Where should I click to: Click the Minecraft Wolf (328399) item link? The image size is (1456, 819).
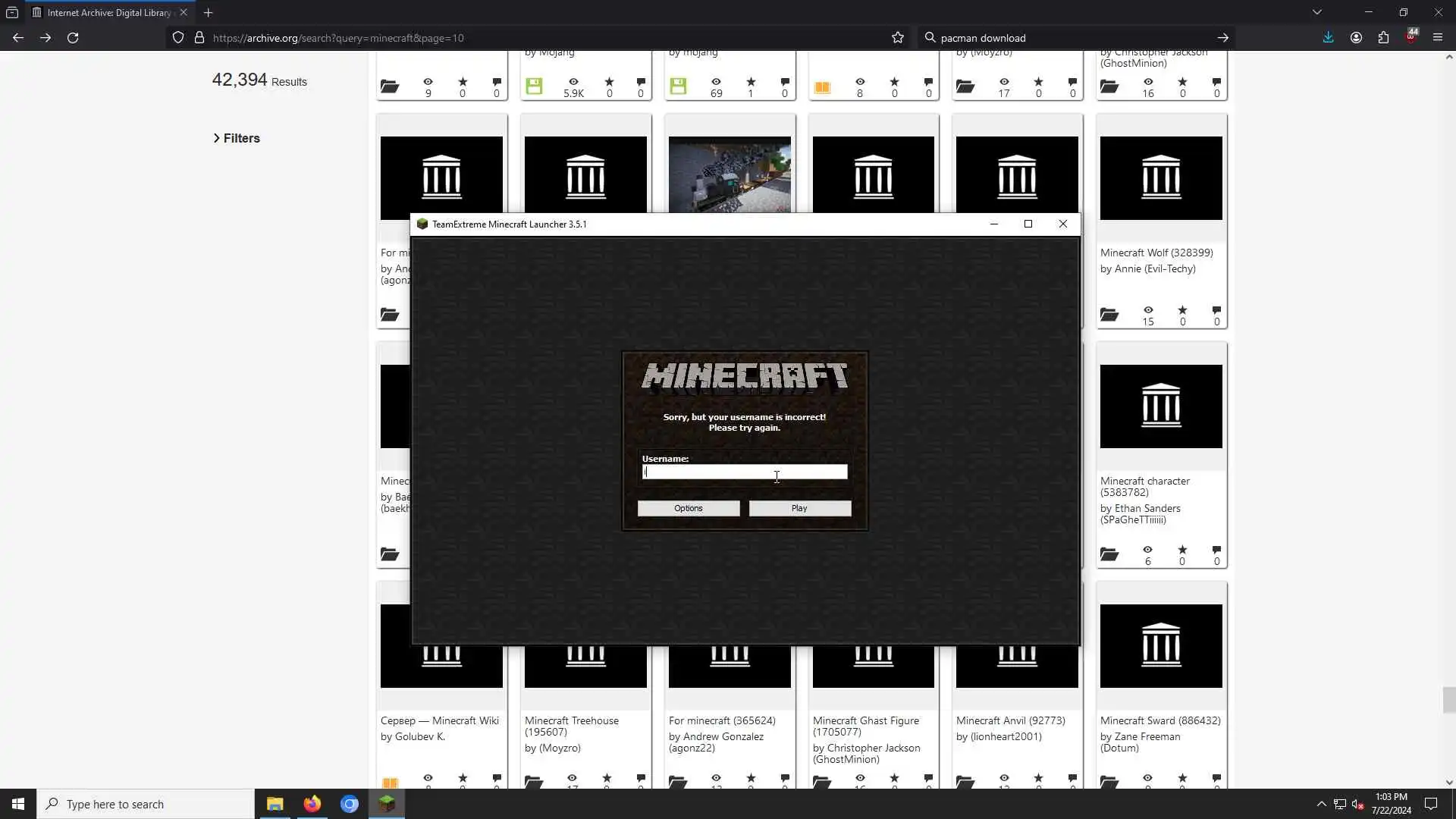pos(1156,253)
